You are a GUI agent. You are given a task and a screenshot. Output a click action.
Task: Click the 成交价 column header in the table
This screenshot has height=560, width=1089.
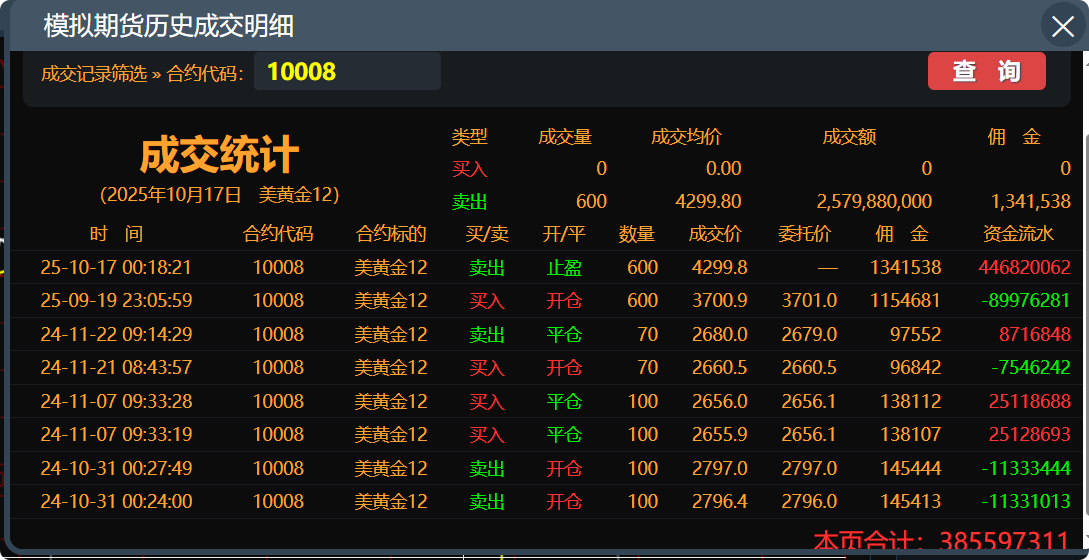pos(715,234)
